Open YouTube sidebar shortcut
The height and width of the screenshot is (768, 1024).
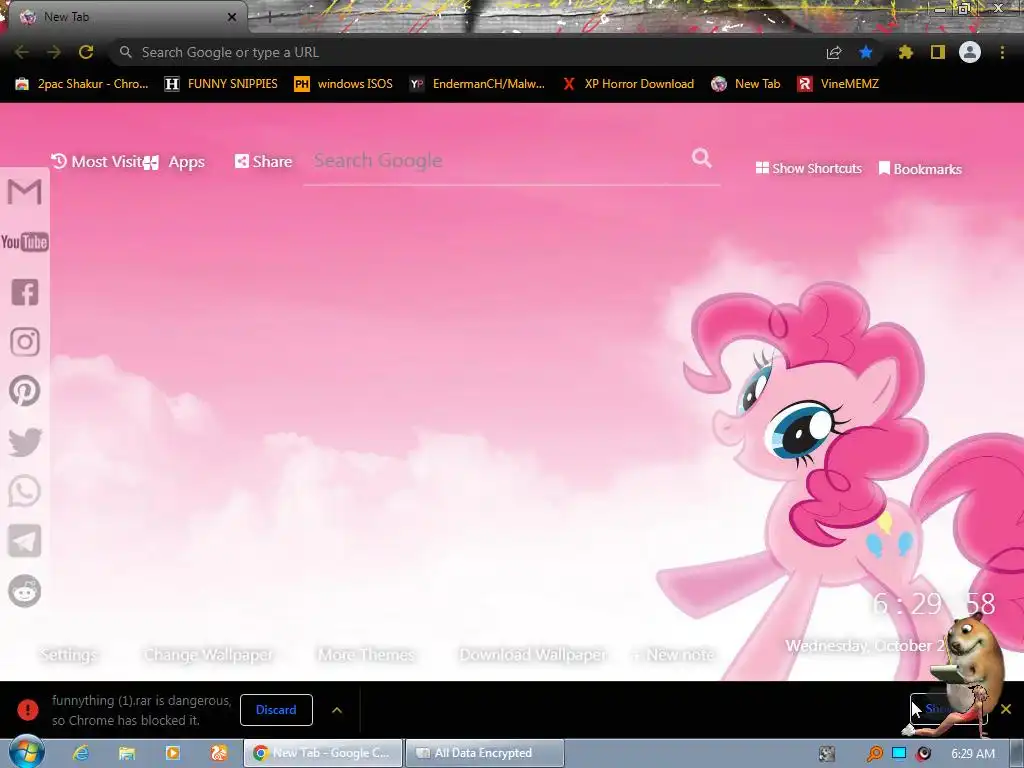click(25, 242)
